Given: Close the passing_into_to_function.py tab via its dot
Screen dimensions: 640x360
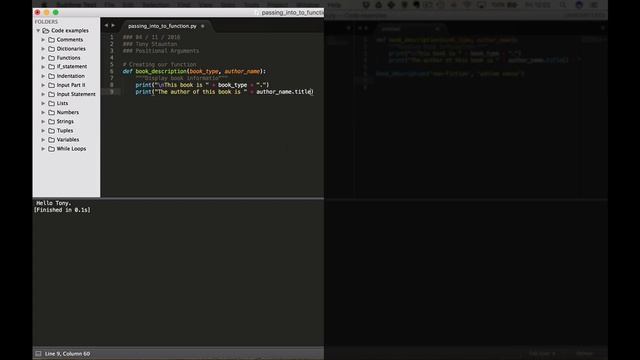Looking at the screenshot, I should (202, 26).
